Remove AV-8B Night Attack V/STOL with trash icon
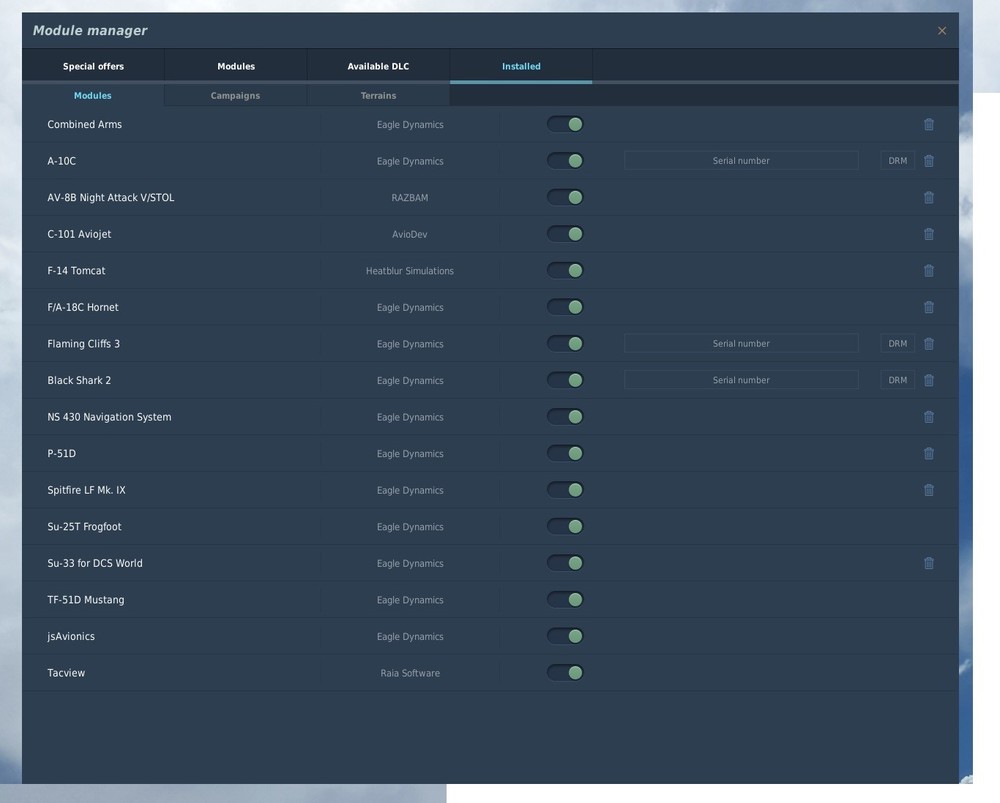This screenshot has height=803, width=1000. coord(929,198)
